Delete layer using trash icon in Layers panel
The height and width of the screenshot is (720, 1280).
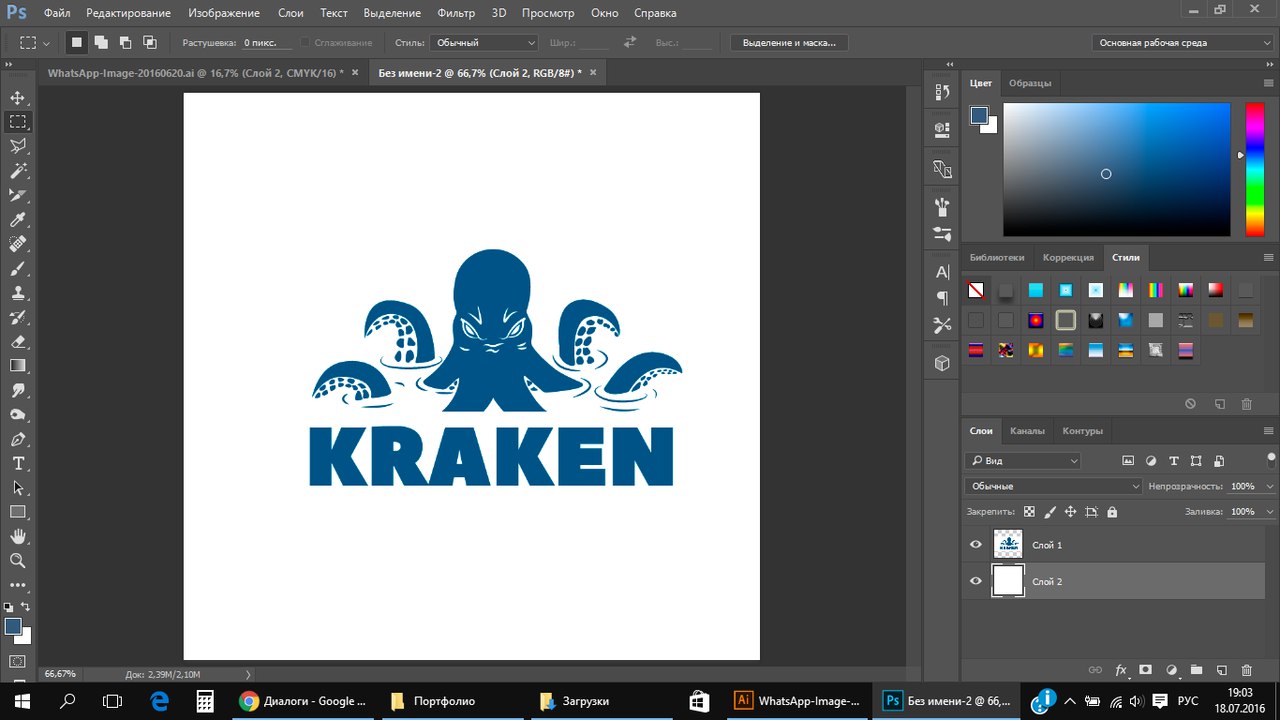point(1246,670)
